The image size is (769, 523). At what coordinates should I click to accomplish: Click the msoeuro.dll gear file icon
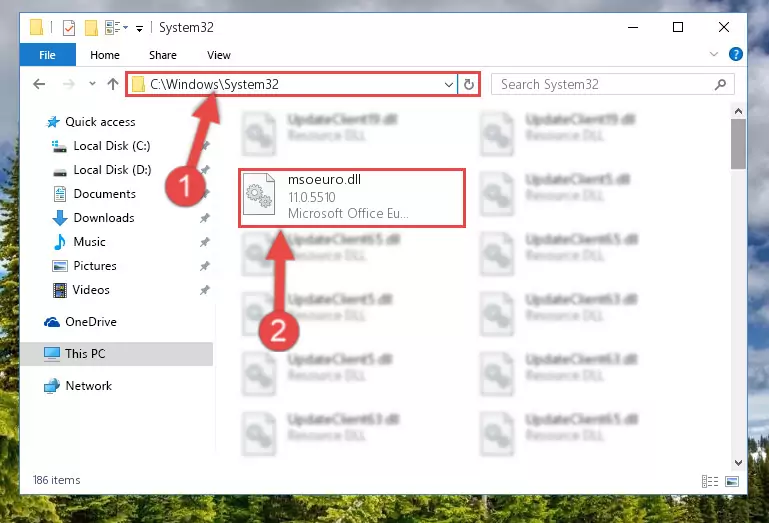(x=259, y=194)
